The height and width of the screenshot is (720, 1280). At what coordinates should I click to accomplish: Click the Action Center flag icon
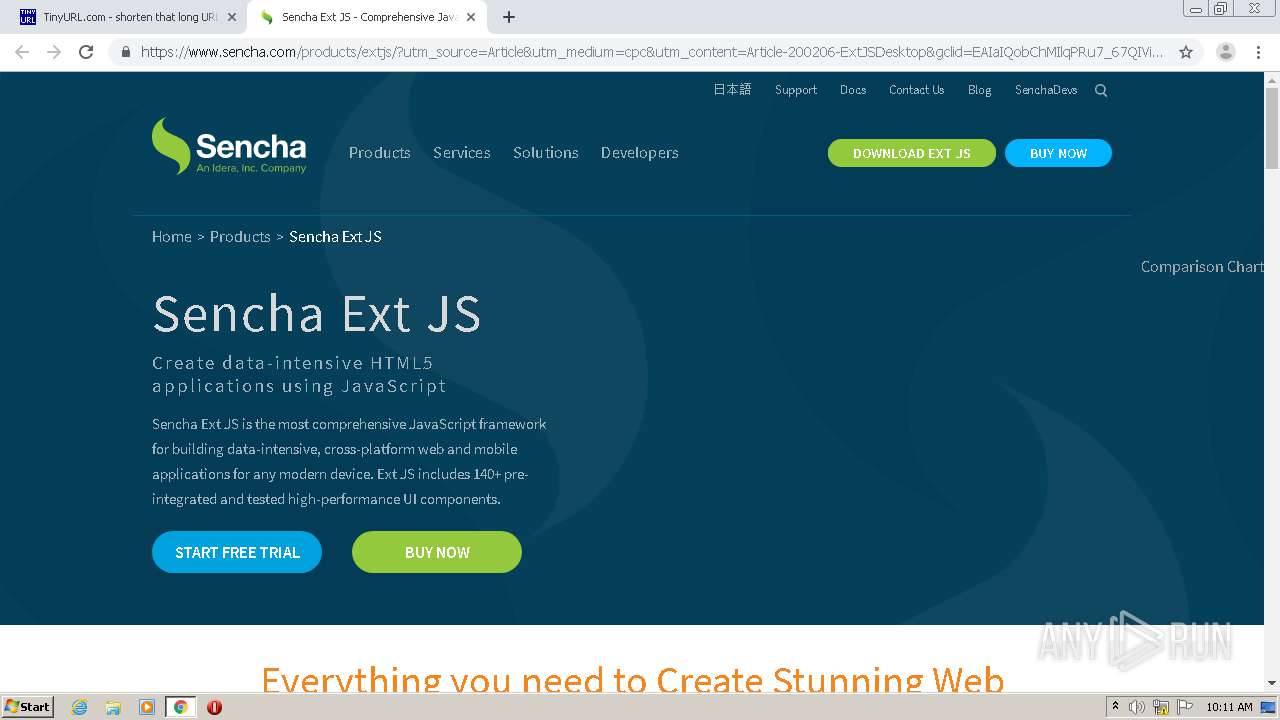coord(1185,707)
